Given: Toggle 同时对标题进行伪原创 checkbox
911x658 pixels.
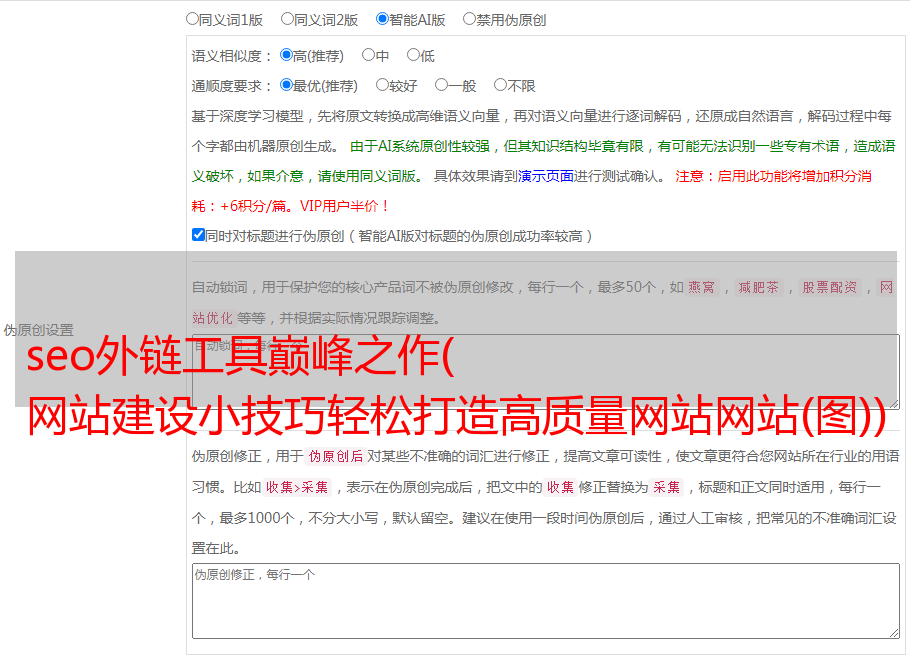Looking at the screenshot, I should [x=198, y=235].
